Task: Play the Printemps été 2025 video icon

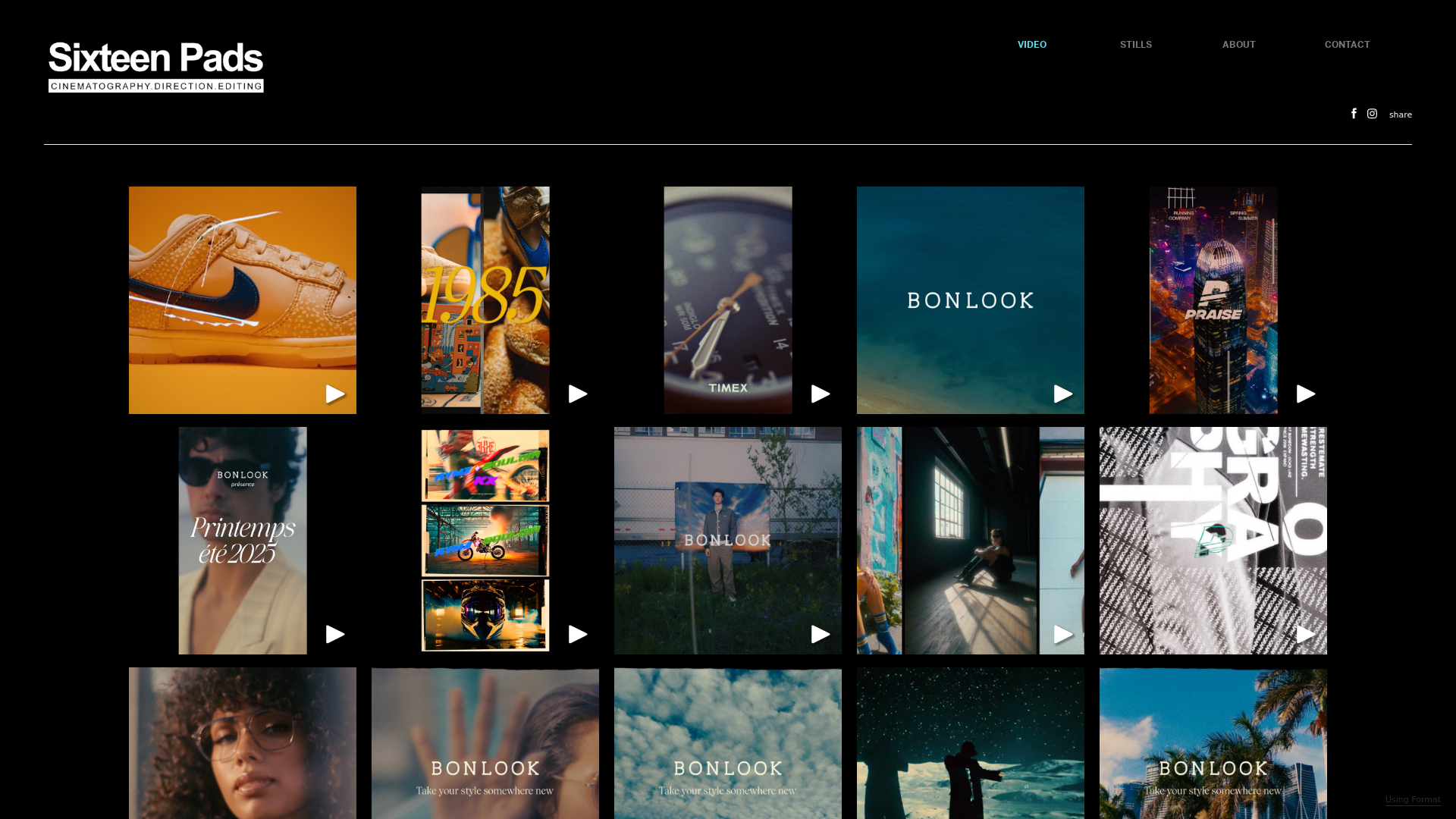Action: [335, 634]
